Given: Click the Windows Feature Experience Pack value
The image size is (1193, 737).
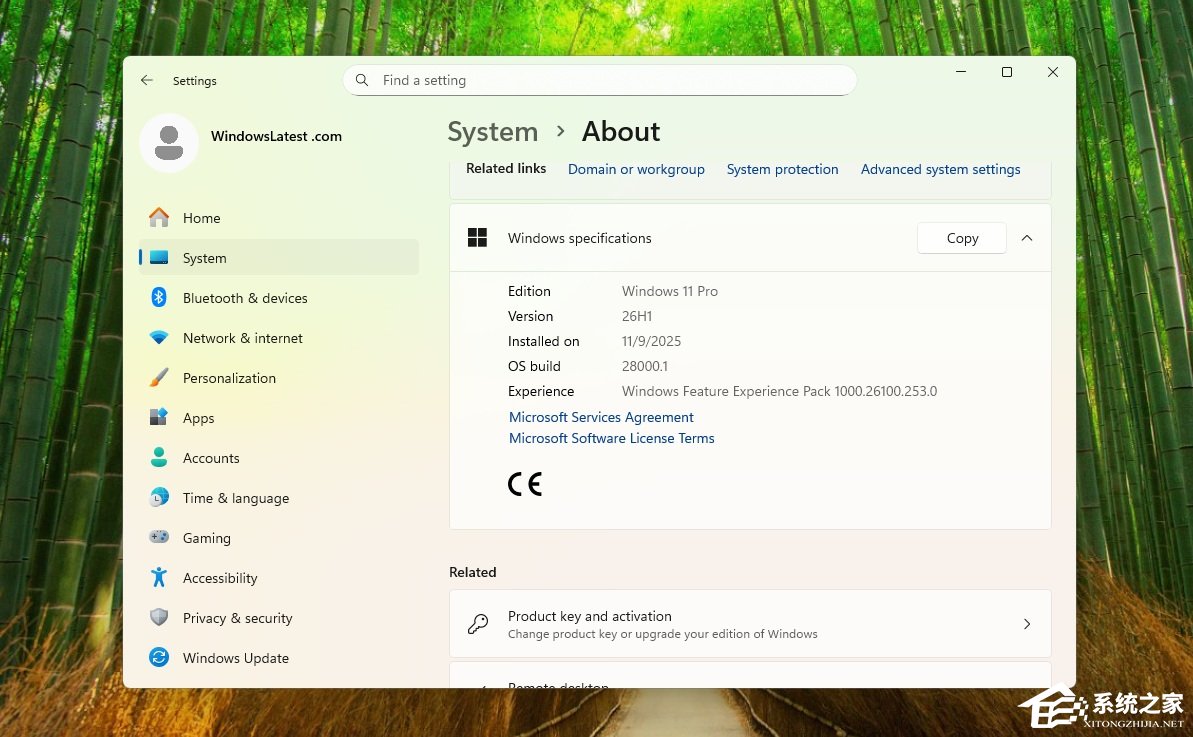Looking at the screenshot, I should pos(779,391).
